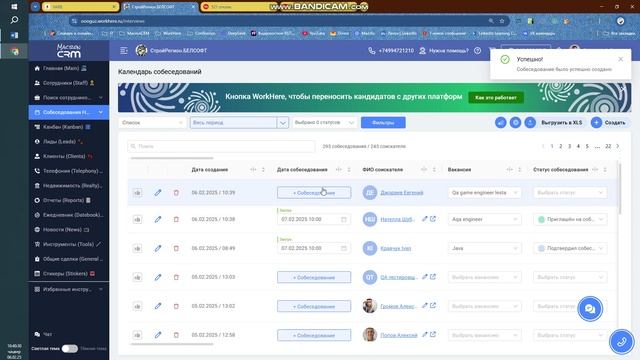
Task: Click the table vertical scrollbar
Action: coord(620,188)
